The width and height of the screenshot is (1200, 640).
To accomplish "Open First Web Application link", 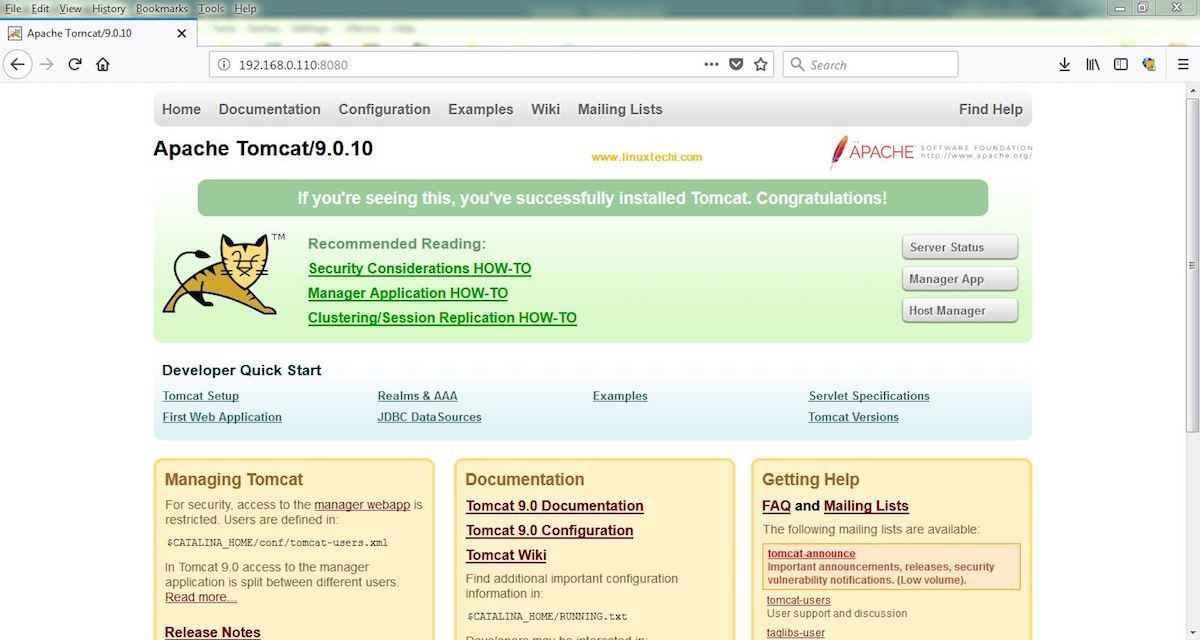I will point(222,417).
